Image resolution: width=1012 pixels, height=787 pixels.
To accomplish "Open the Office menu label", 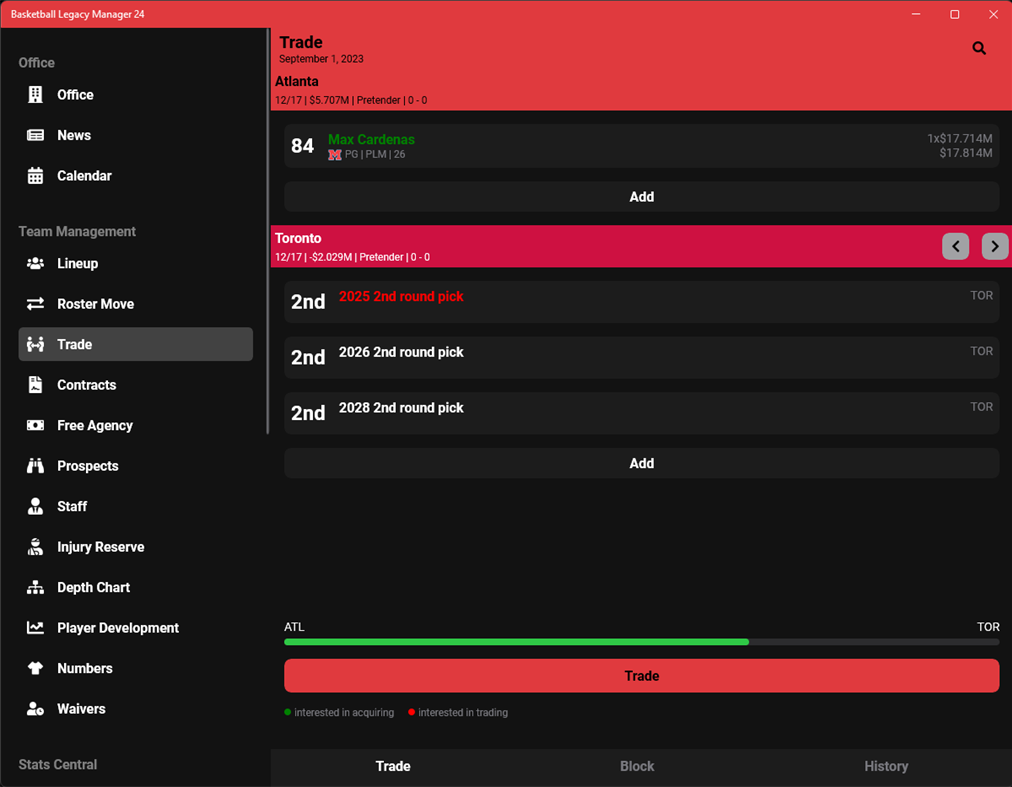I will point(75,95).
